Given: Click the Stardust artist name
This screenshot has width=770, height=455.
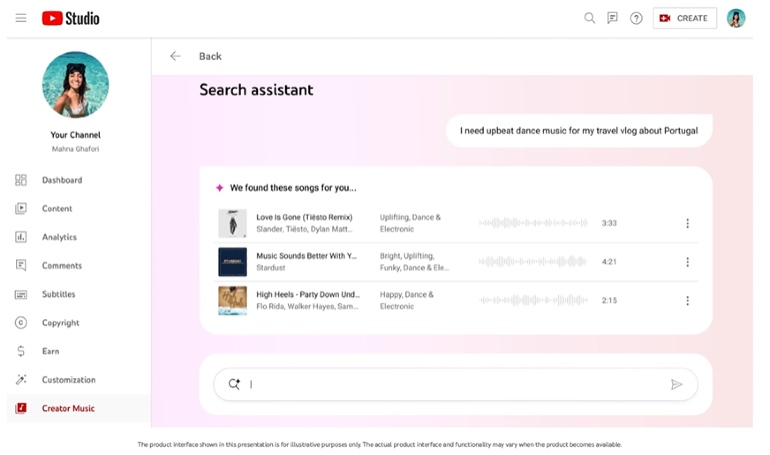Looking at the screenshot, I should [x=271, y=268].
